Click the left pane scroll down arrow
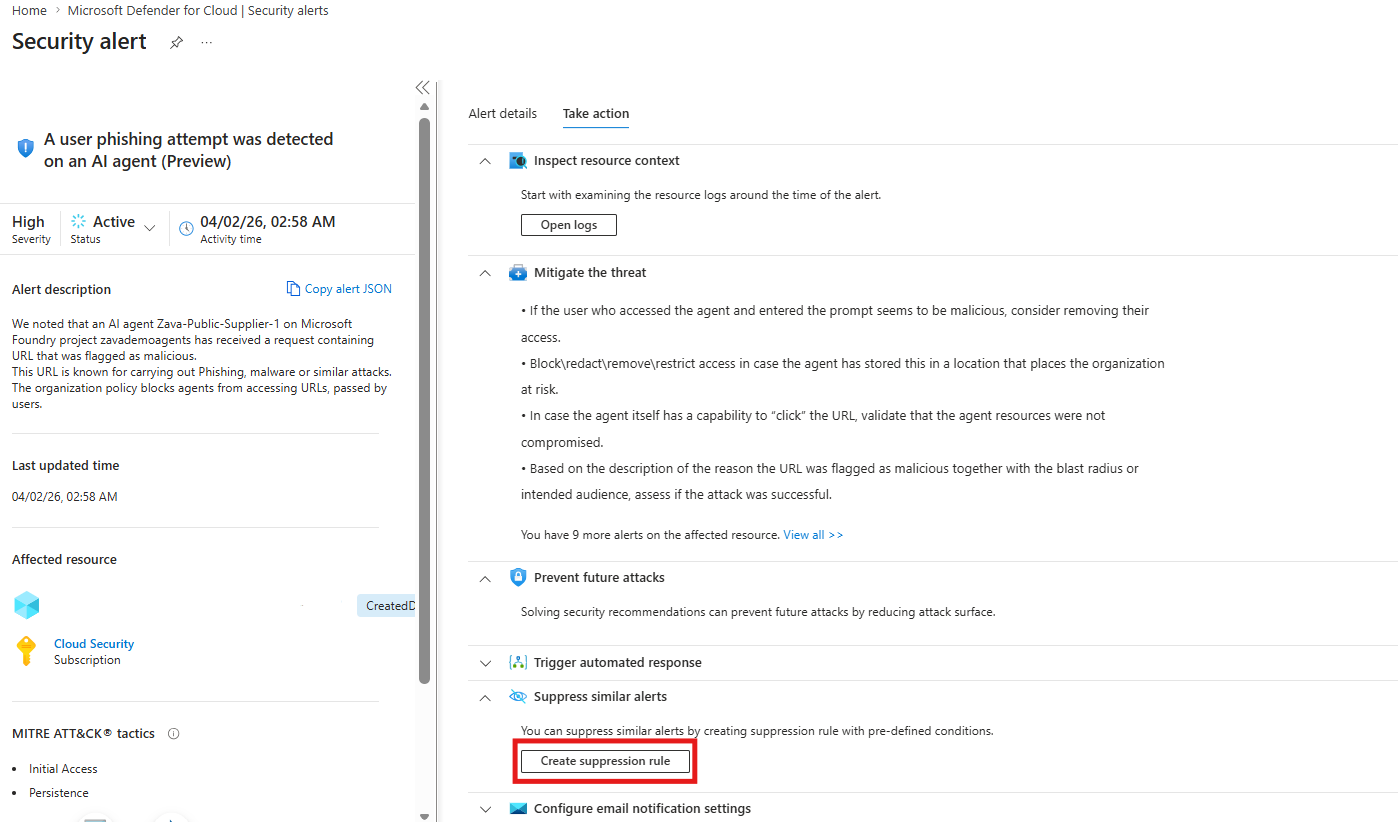Viewport: 1398px width, 822px height. click(x=424, y=815)
